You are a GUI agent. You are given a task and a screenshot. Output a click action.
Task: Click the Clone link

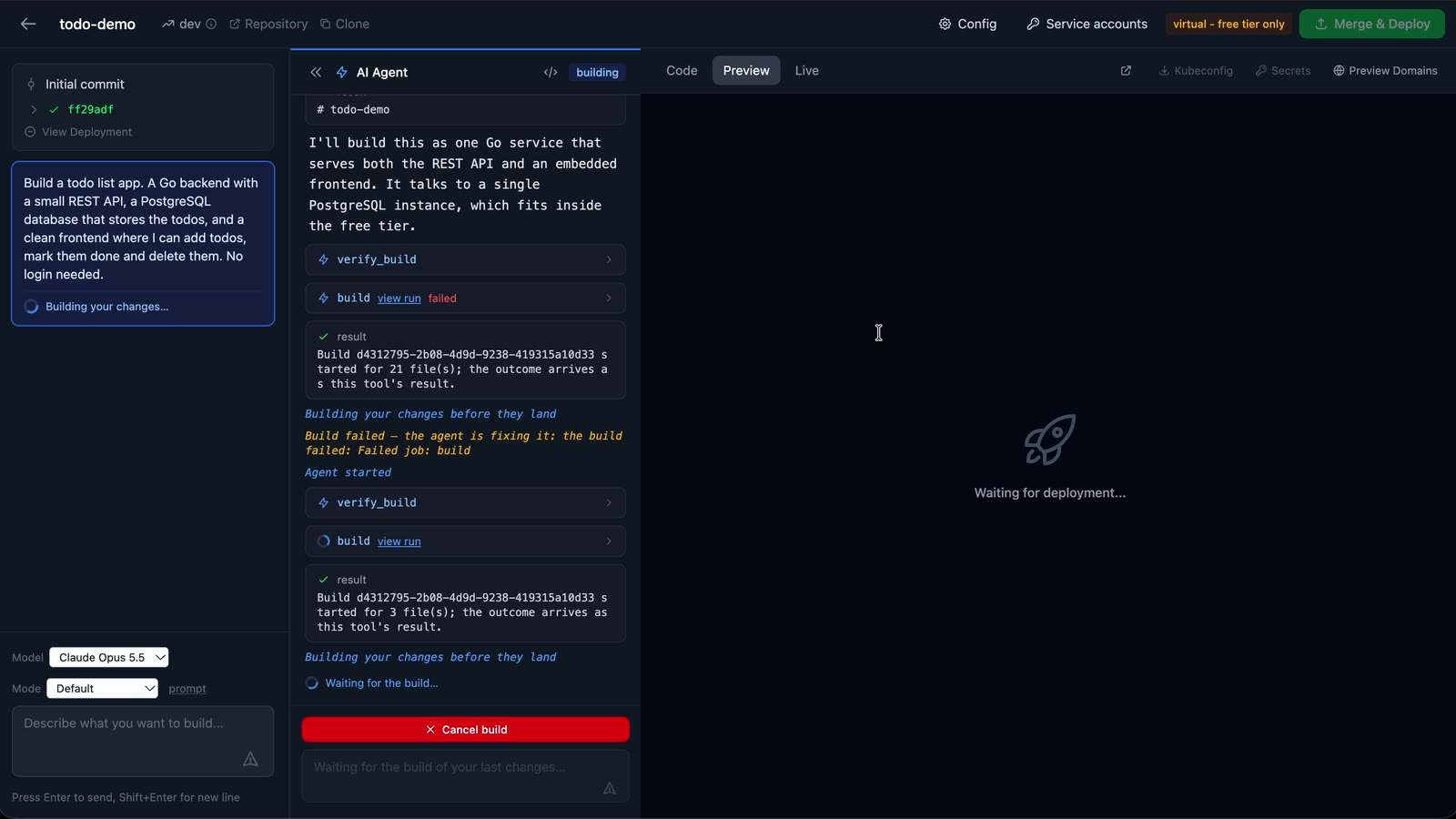click(344, 24)
